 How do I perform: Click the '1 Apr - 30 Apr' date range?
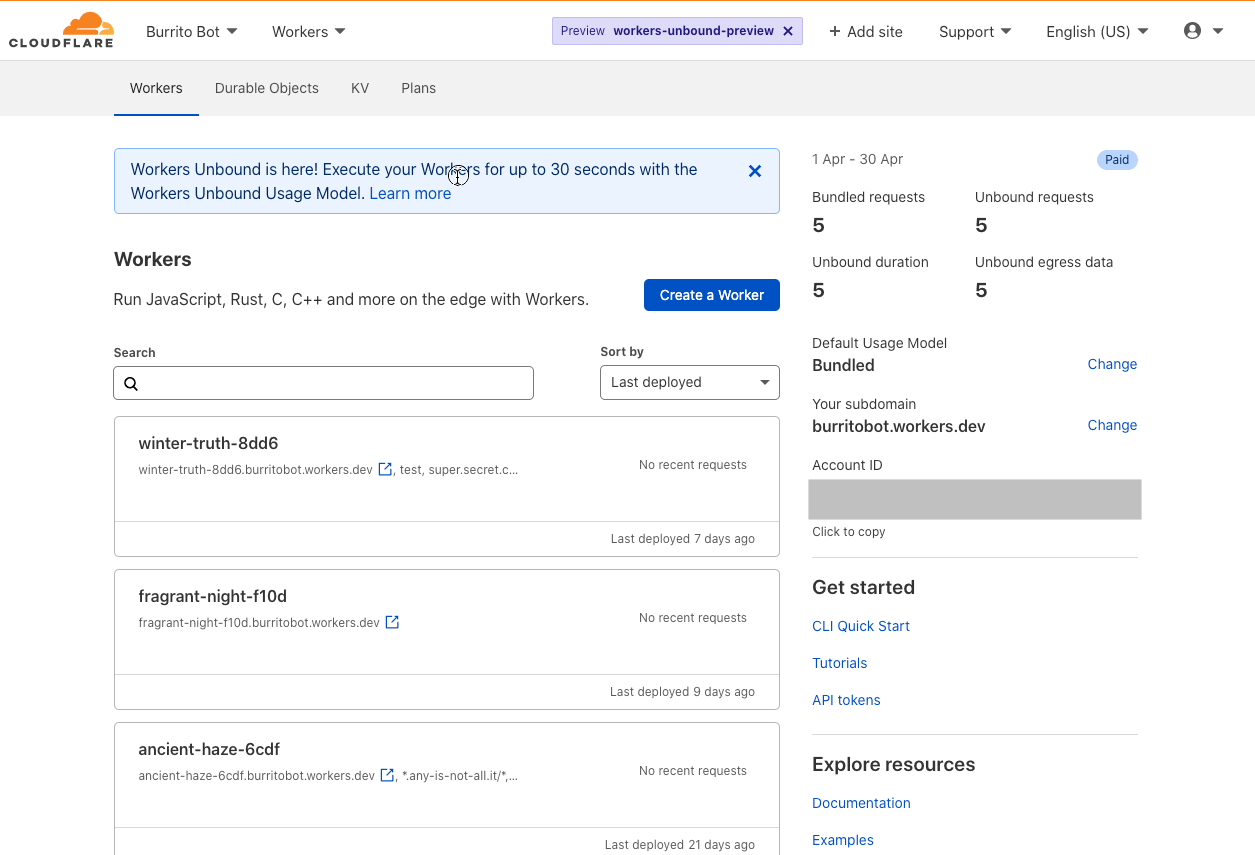coord(857,159)
